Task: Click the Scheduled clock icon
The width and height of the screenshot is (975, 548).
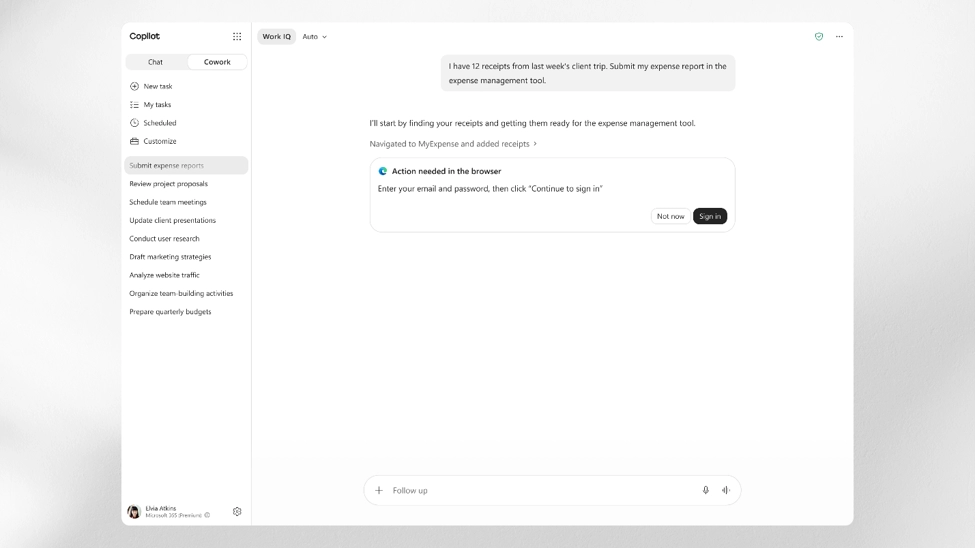Action: point(134,123)
